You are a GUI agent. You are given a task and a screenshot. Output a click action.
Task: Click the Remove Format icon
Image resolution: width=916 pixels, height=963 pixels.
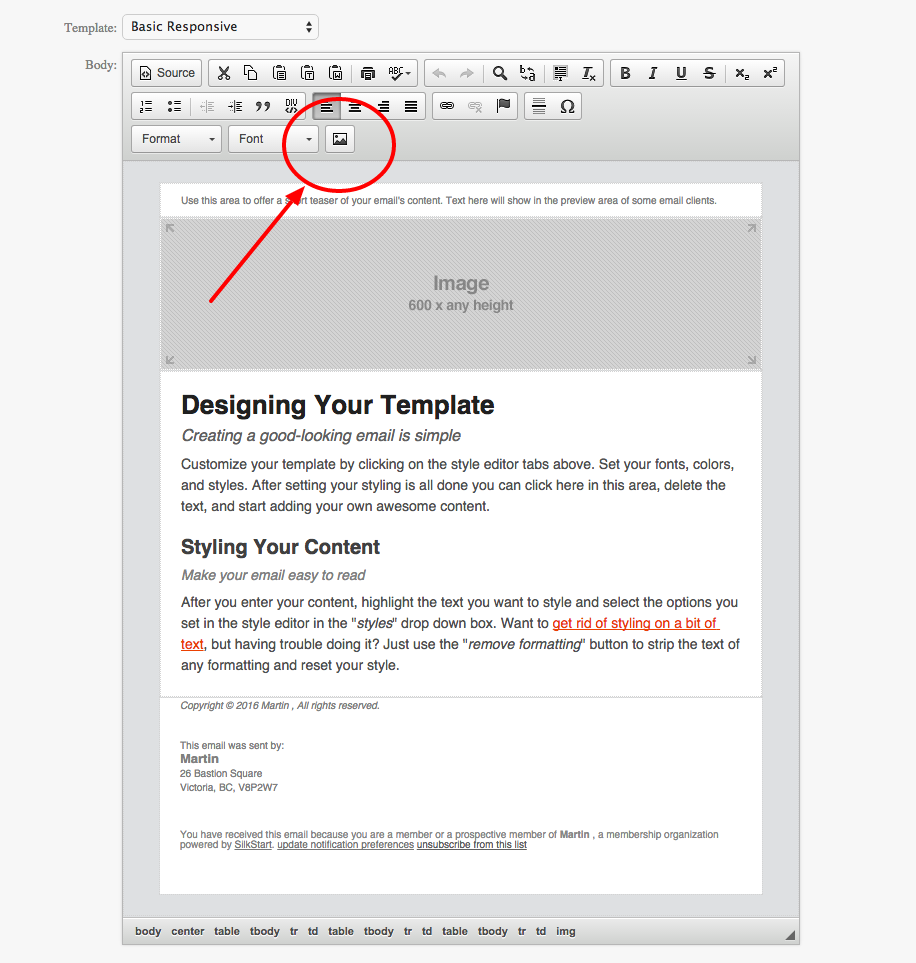[x=589, y=73]
